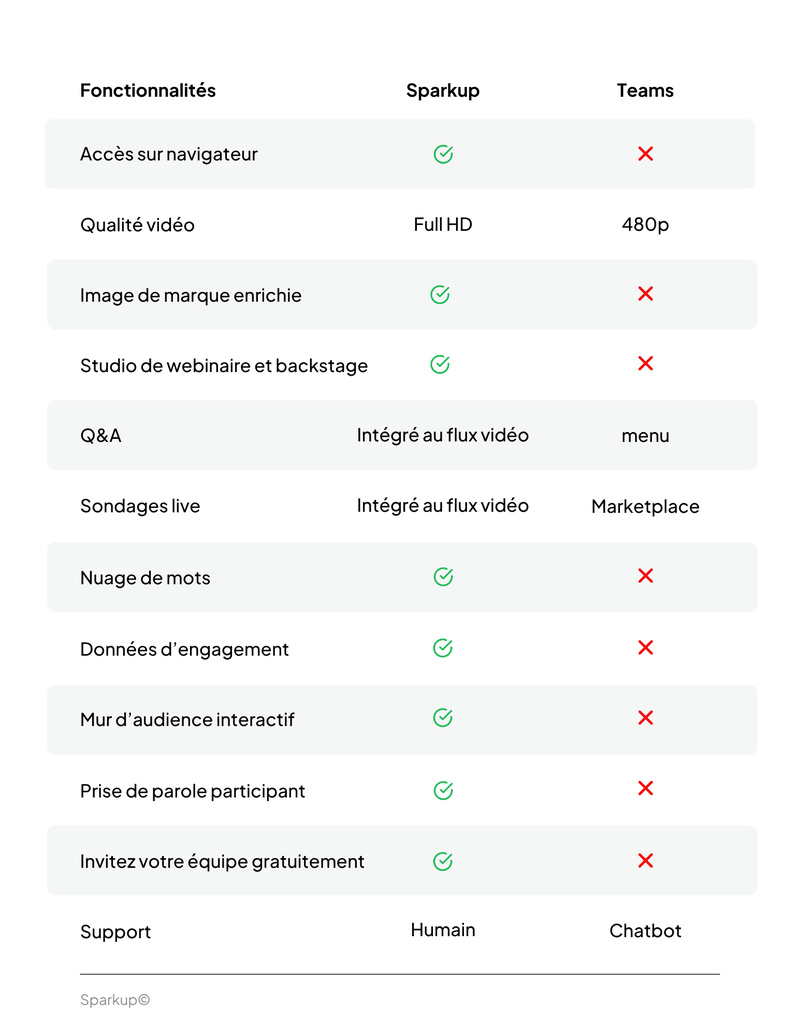Click red X for Prise de parole participant
Viewport: 800px width, 1035px height.
pos(646,789)
